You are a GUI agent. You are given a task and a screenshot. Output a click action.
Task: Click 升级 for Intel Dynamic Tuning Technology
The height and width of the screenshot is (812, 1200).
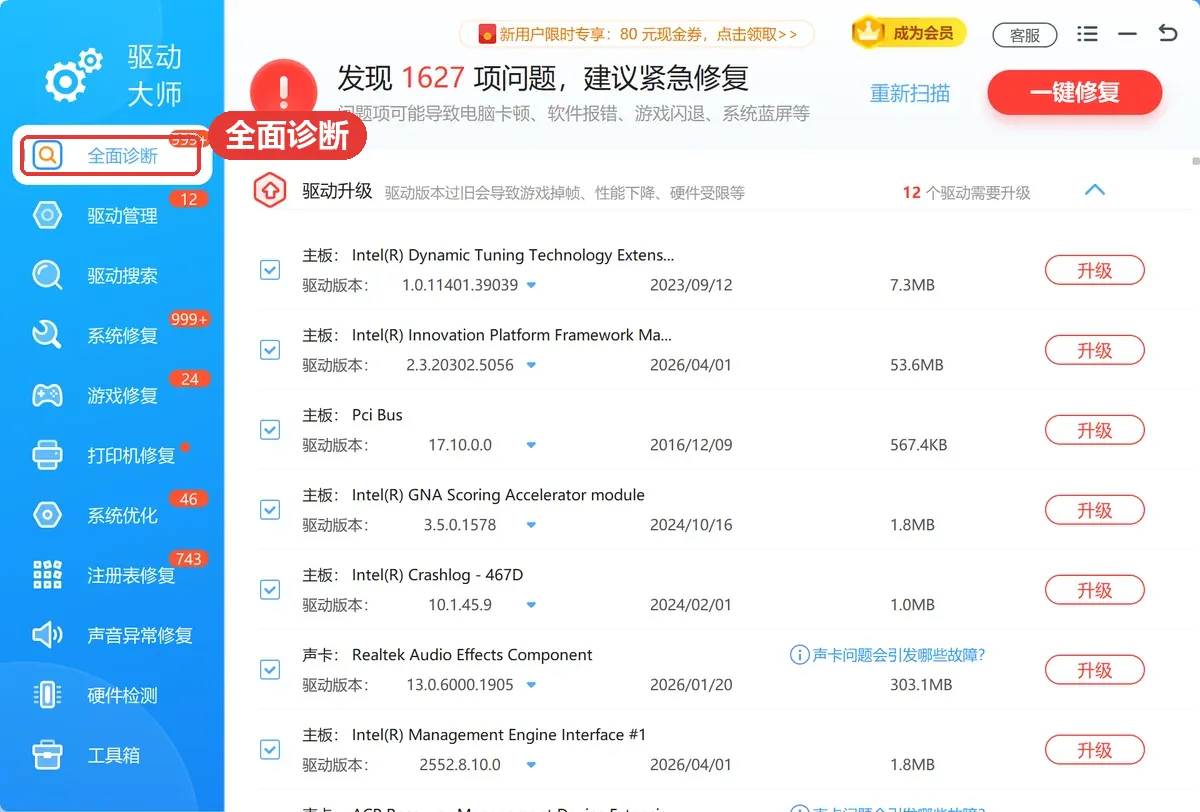tap(1095, 270)
